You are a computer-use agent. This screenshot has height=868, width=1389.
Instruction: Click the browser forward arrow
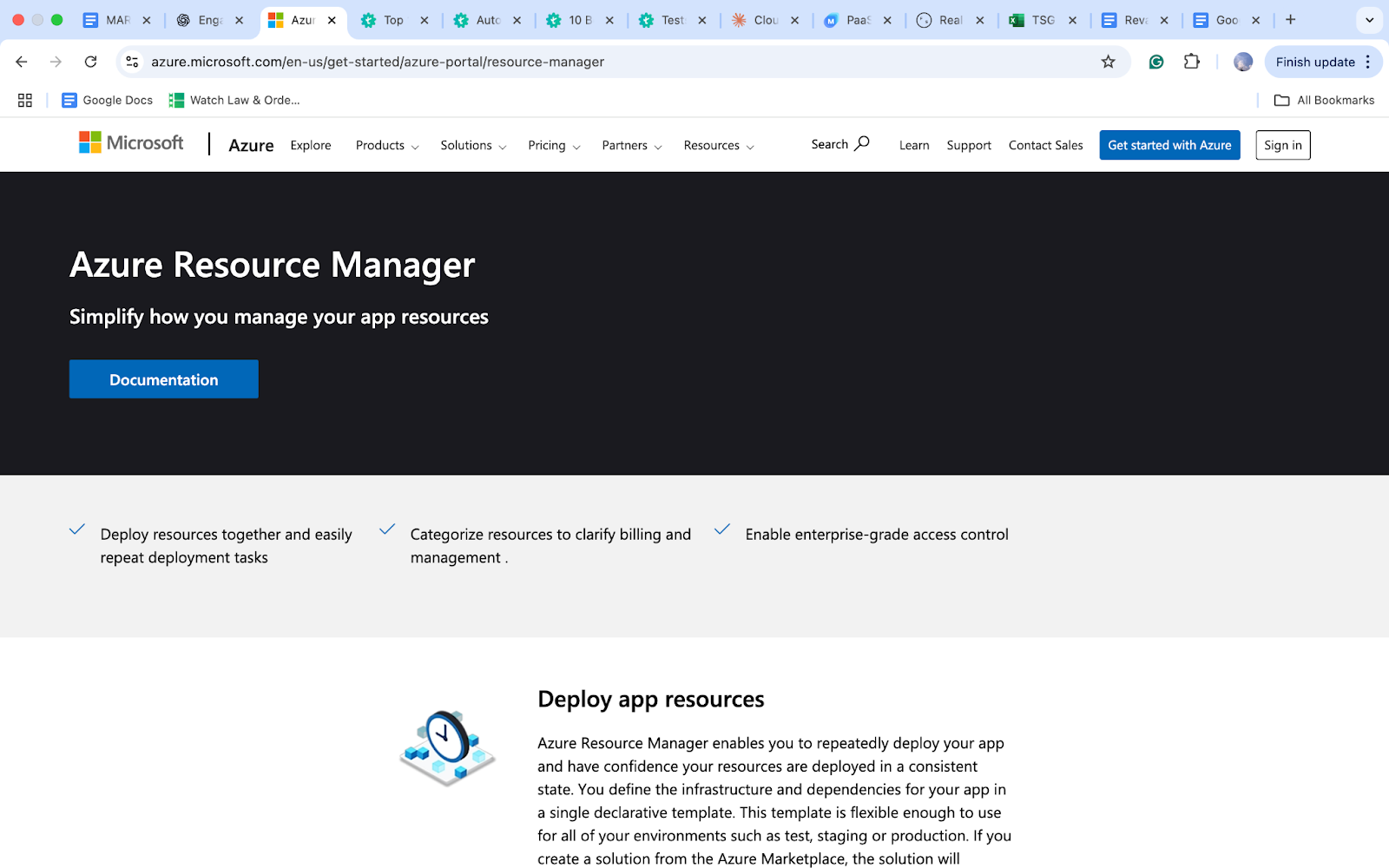click(56, 62)
